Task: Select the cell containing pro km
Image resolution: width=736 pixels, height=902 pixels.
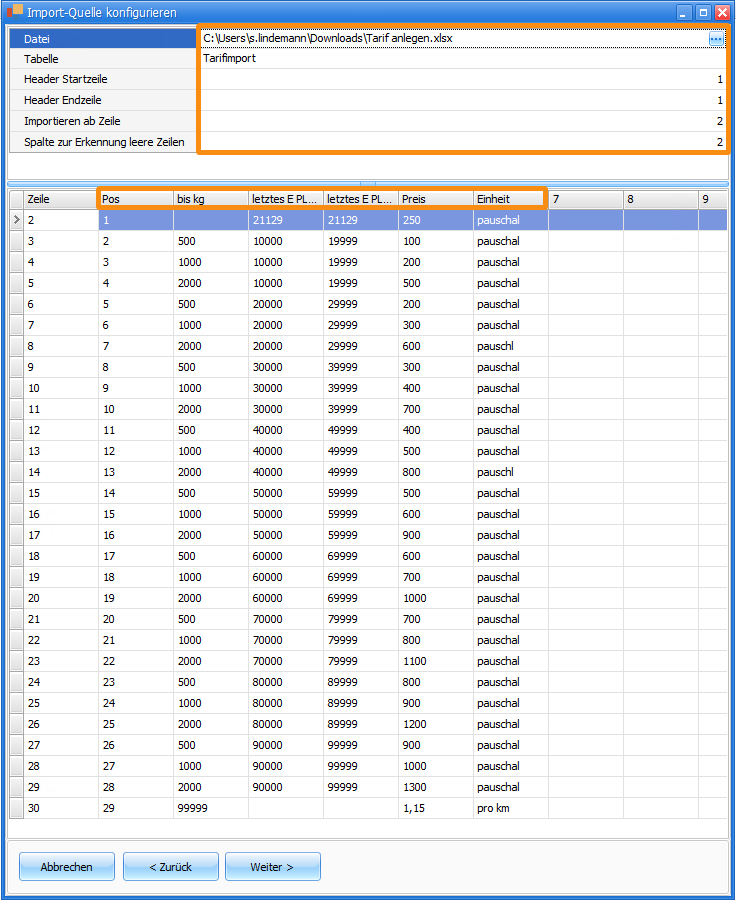Action: (510, 808)
